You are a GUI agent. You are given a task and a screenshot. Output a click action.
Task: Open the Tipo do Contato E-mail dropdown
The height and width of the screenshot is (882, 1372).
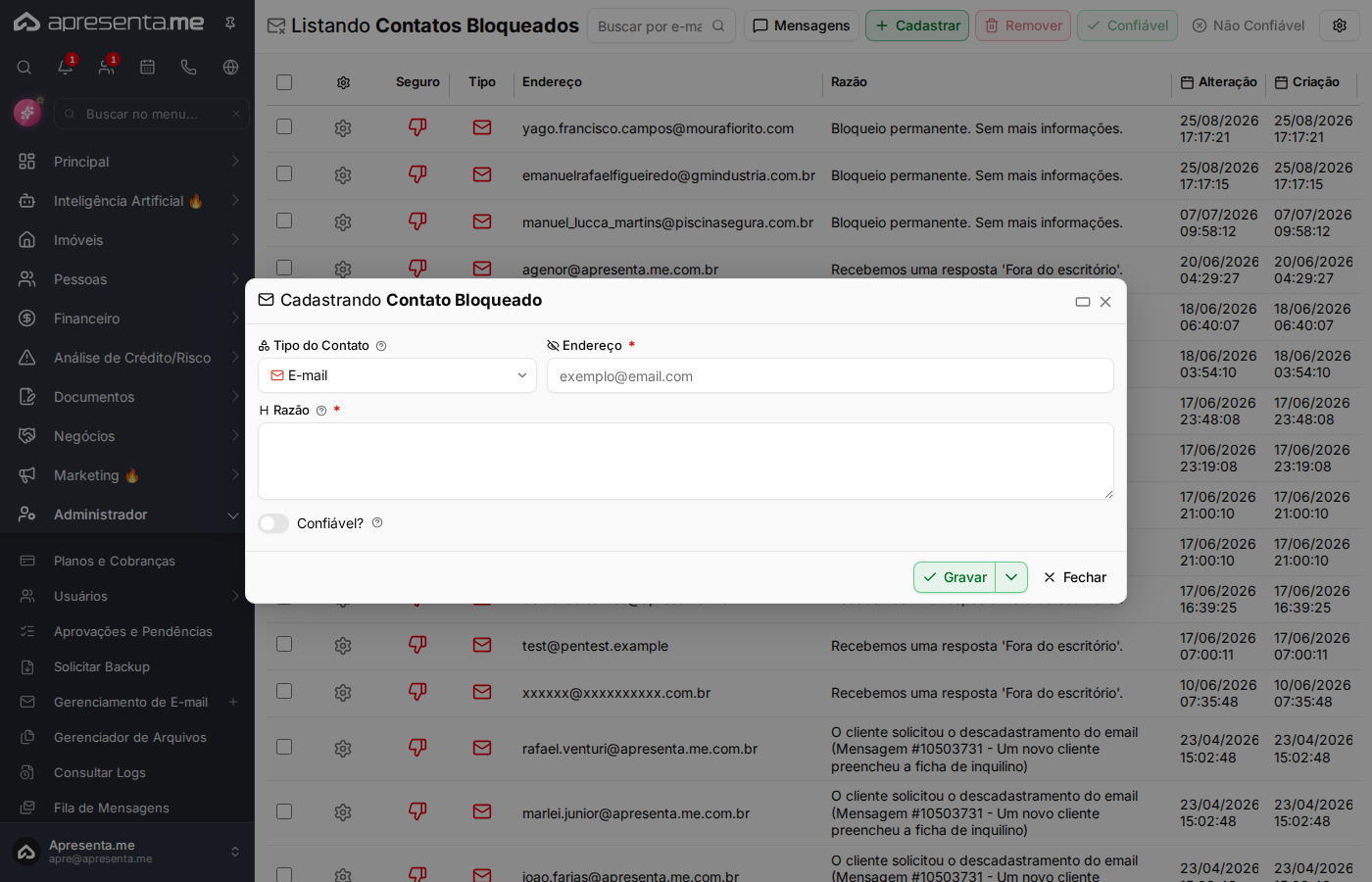pyautogui.click(x=397, y=375)
